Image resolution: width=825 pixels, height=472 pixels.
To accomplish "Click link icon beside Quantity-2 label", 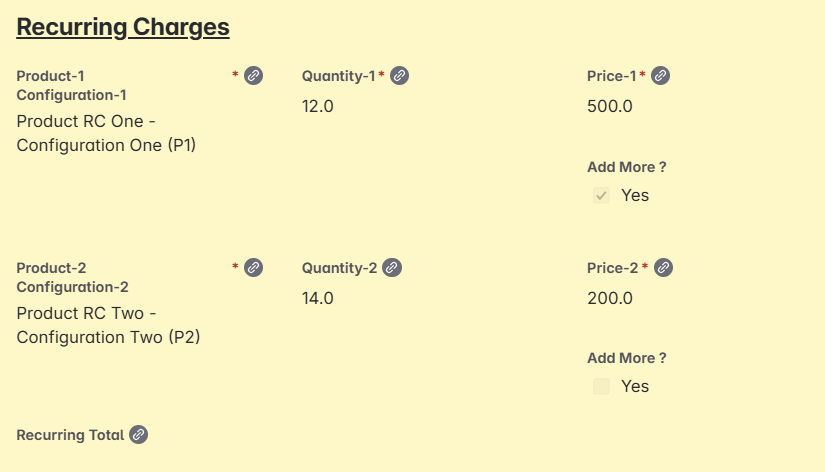I will pyautogui.click(x=392, y=268).
